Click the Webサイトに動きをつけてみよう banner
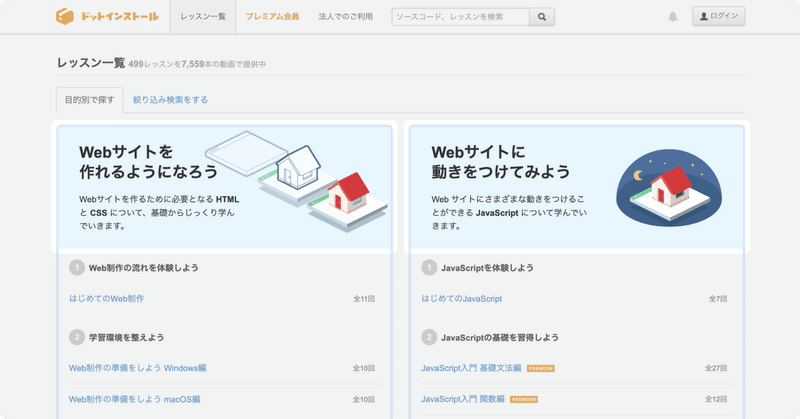The height and width of the screenshot is (419, 800). click(x=577, y=187)
